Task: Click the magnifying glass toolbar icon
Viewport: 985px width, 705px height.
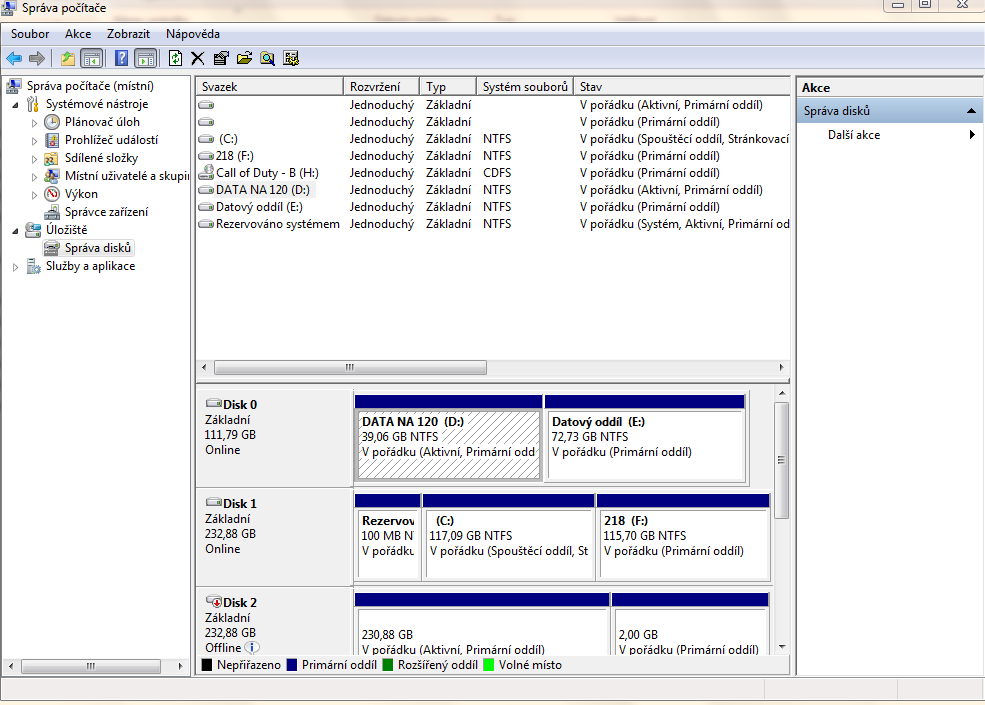Action: coord(267,58)
